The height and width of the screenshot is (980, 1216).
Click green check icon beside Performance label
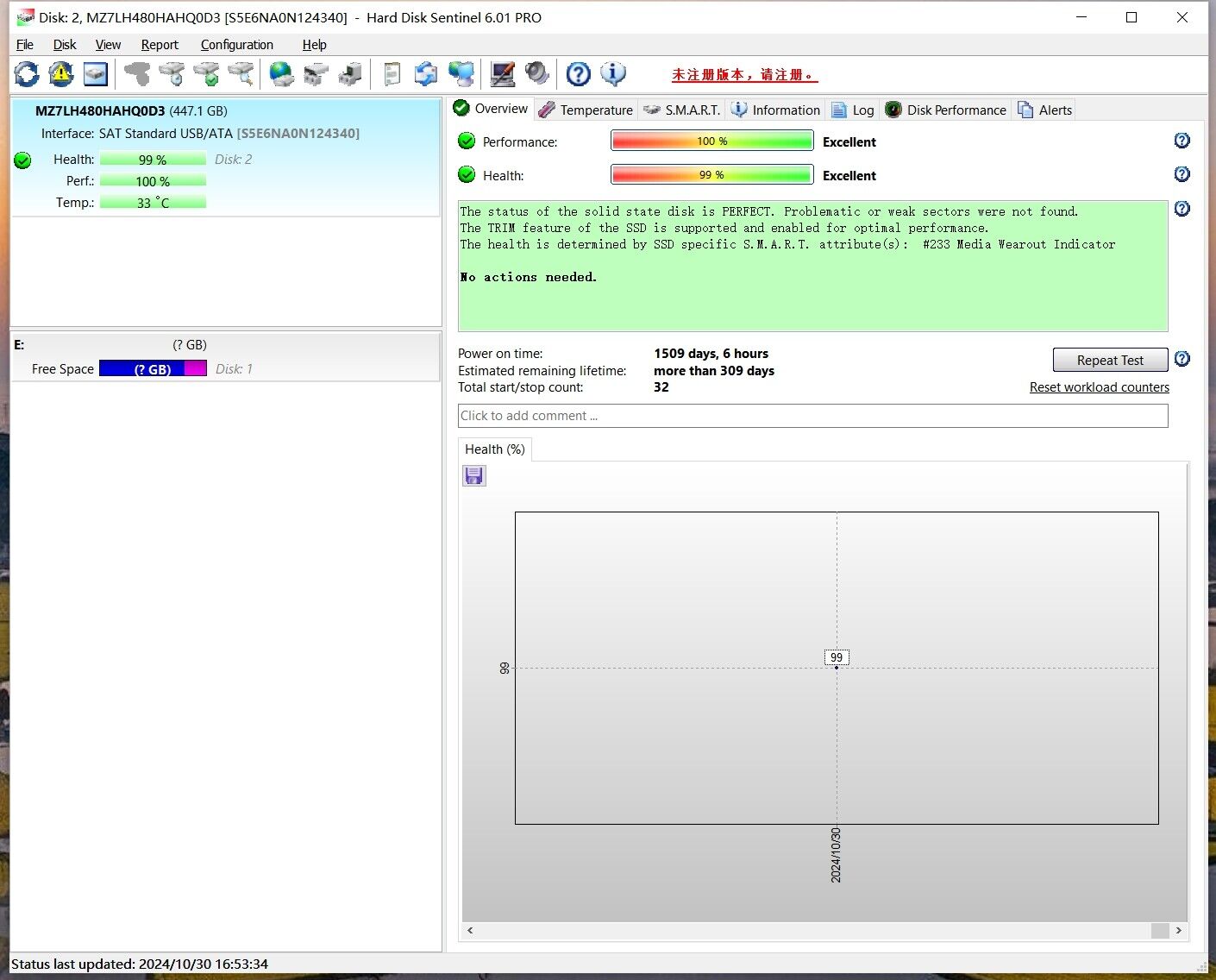[x=467, y=141]
